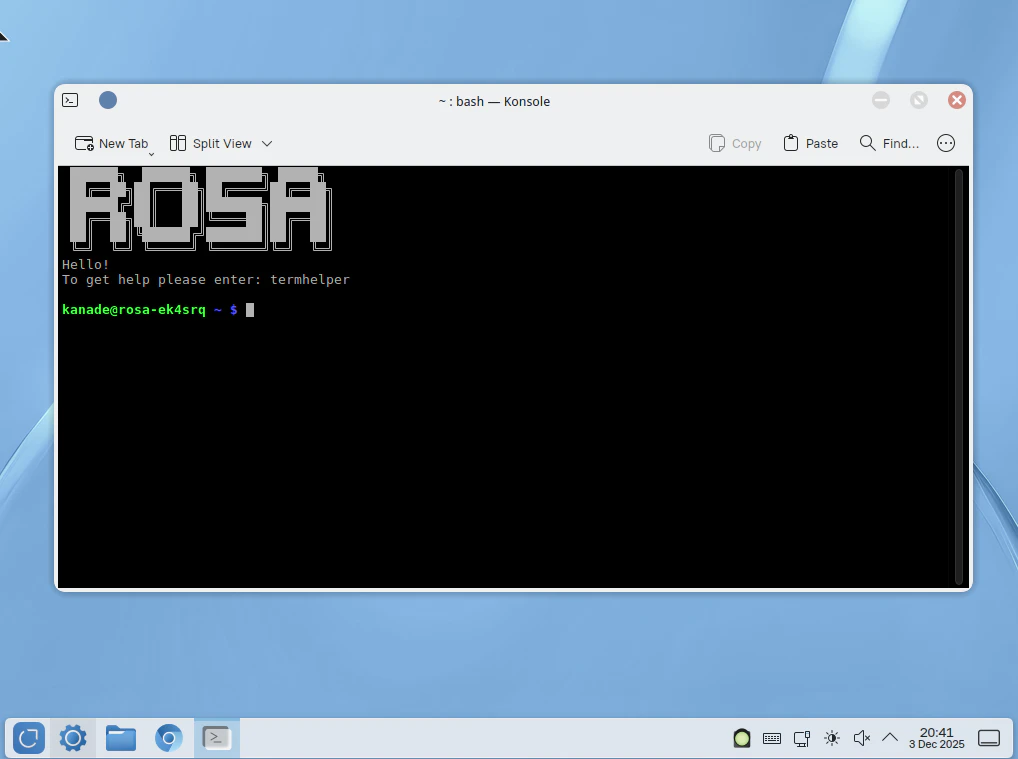Open the keyboard layout tray icon
This screenshot has width=1018, height=759.
point(772,738)
